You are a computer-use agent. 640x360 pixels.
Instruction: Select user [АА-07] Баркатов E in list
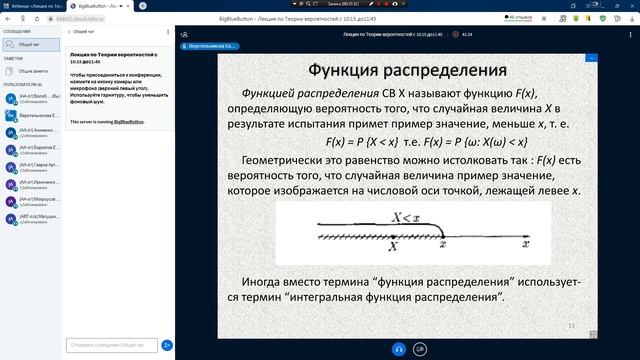[32, 150]
